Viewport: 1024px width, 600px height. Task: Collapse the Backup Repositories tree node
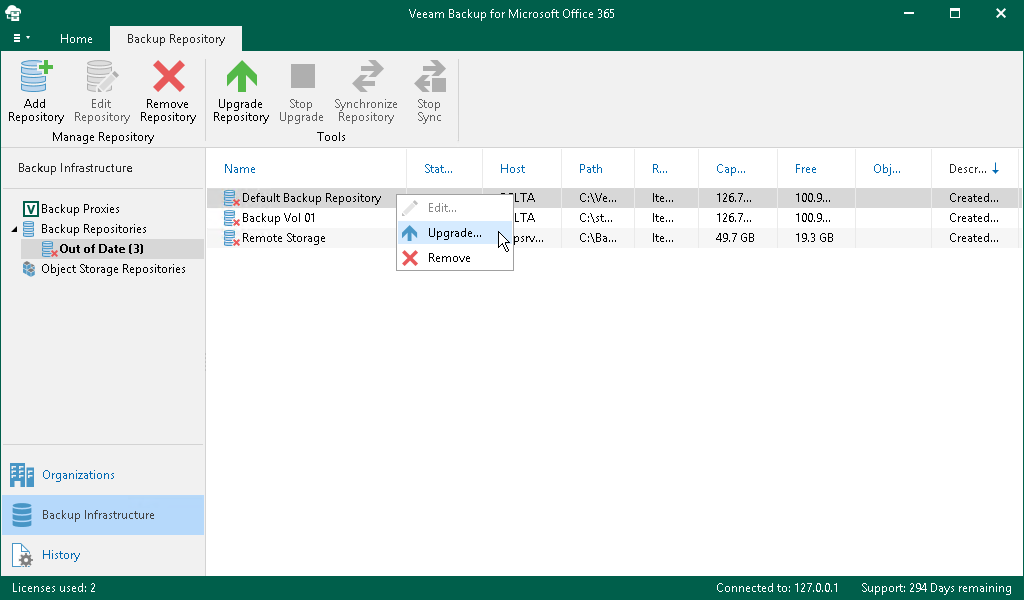click(14, 229)
